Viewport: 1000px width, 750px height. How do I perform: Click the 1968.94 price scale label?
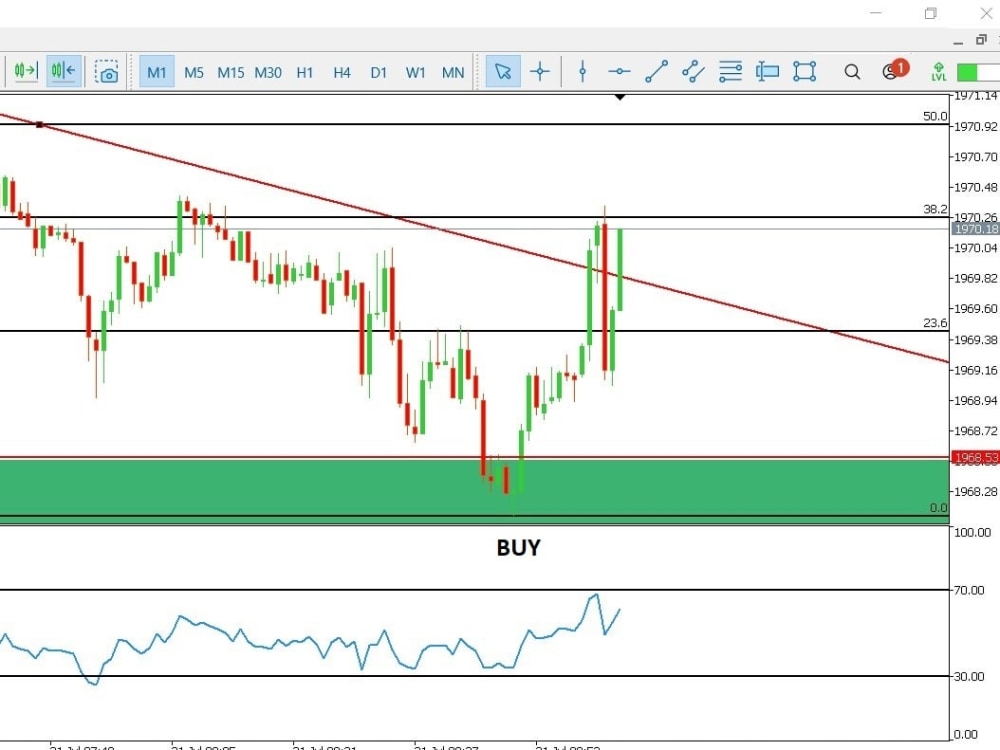click(x=975, y=401)
